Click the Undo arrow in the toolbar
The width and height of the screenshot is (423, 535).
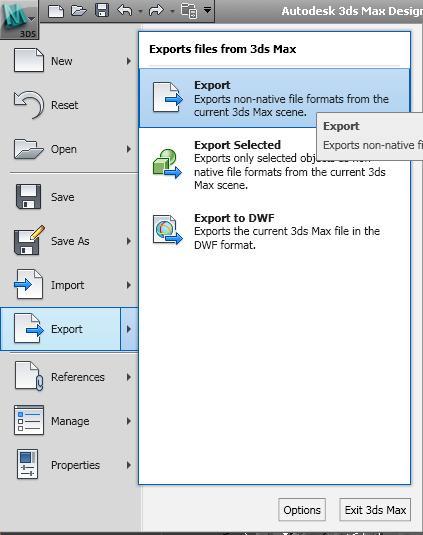125,11
